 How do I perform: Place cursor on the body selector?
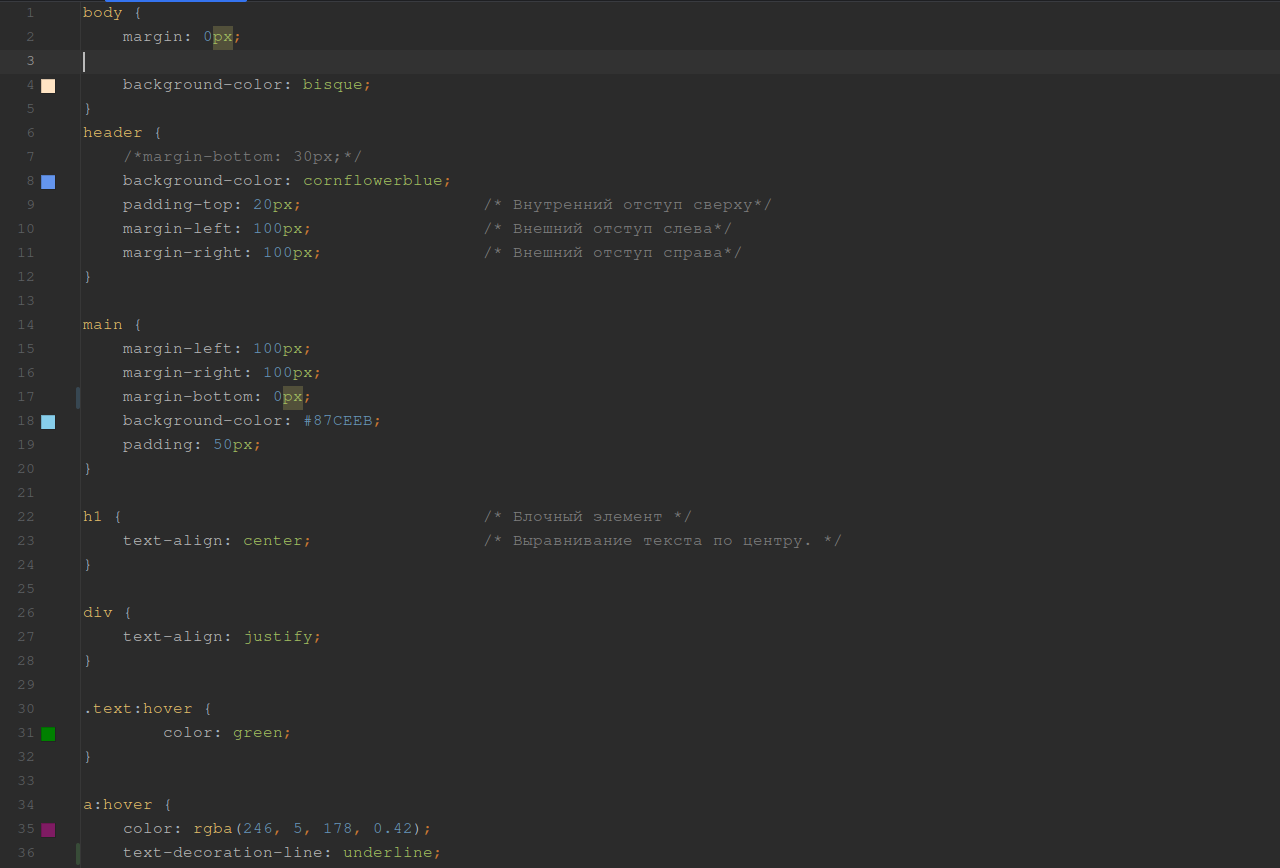pyautogui.click(x=102, y=13)
